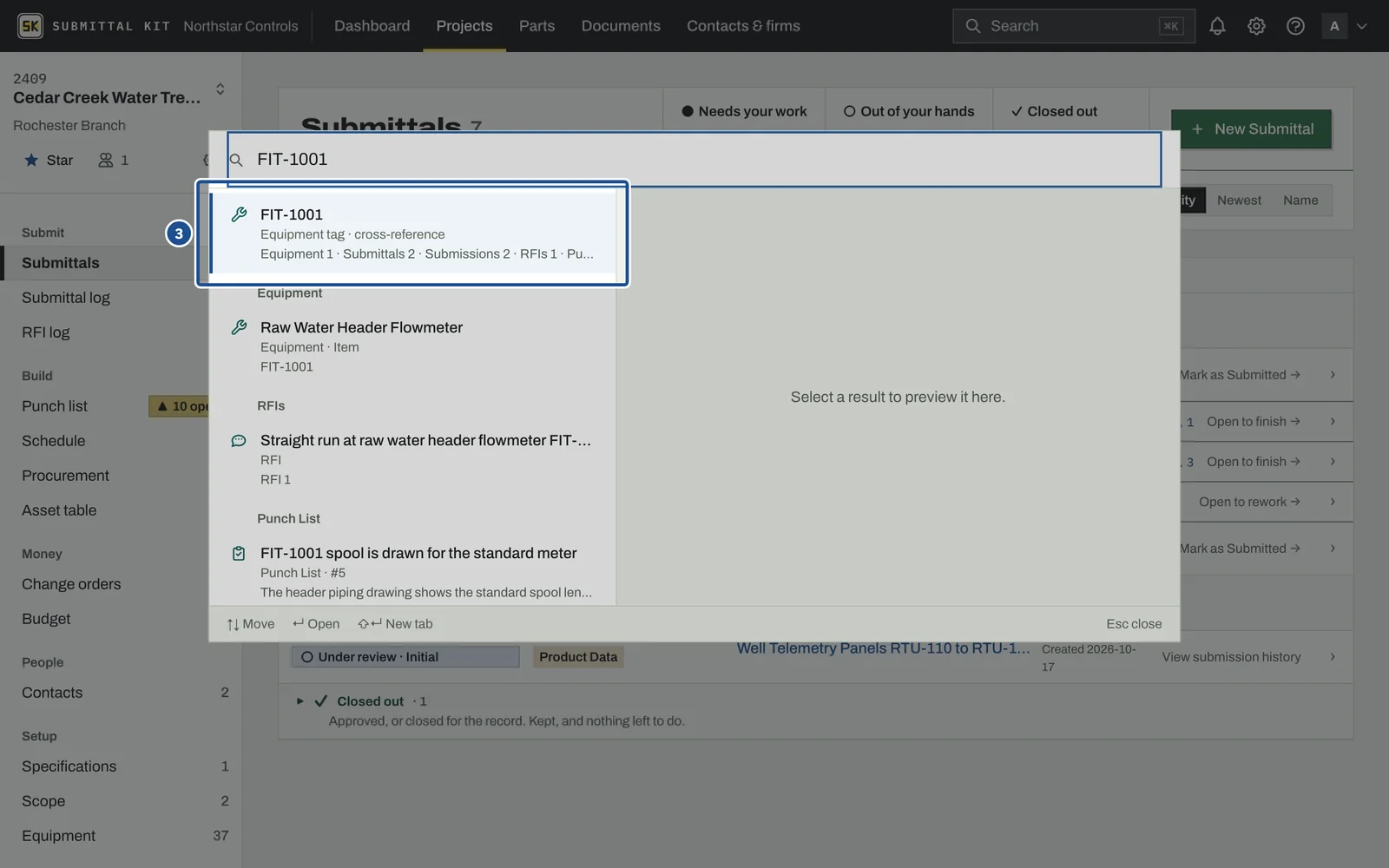Expand the Closed out group triangle
Viewport: 1389px width, 868px height.
tap(300, 701)
